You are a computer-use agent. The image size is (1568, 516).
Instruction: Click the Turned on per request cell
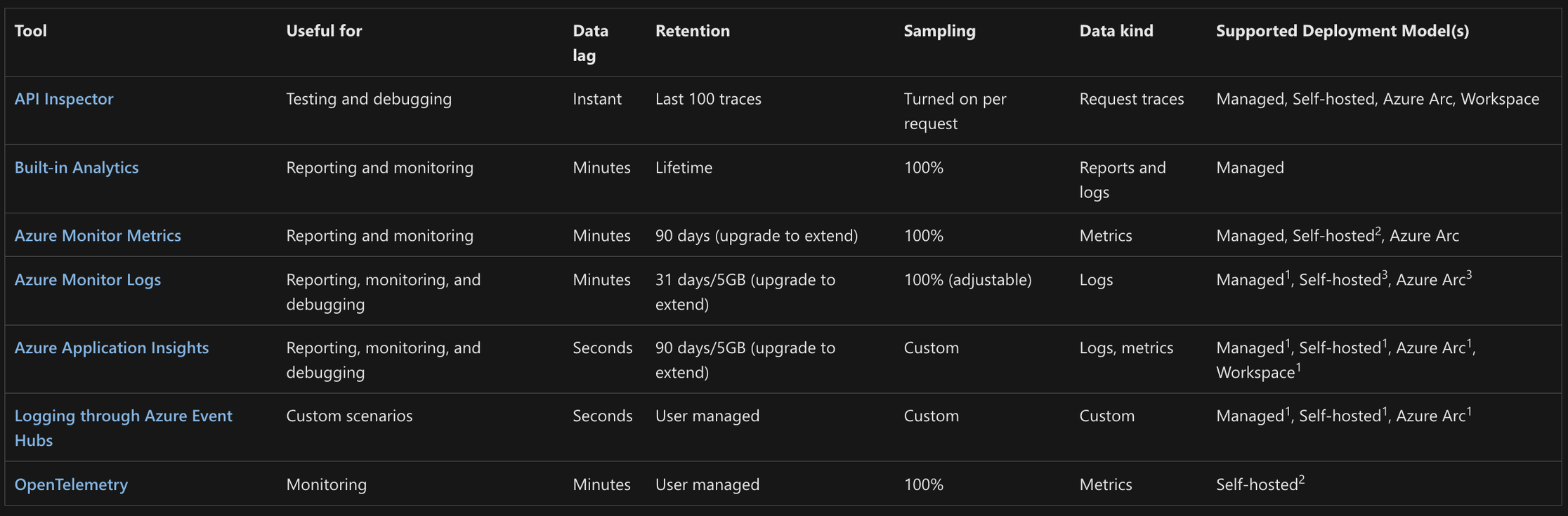tap(954, 111)
